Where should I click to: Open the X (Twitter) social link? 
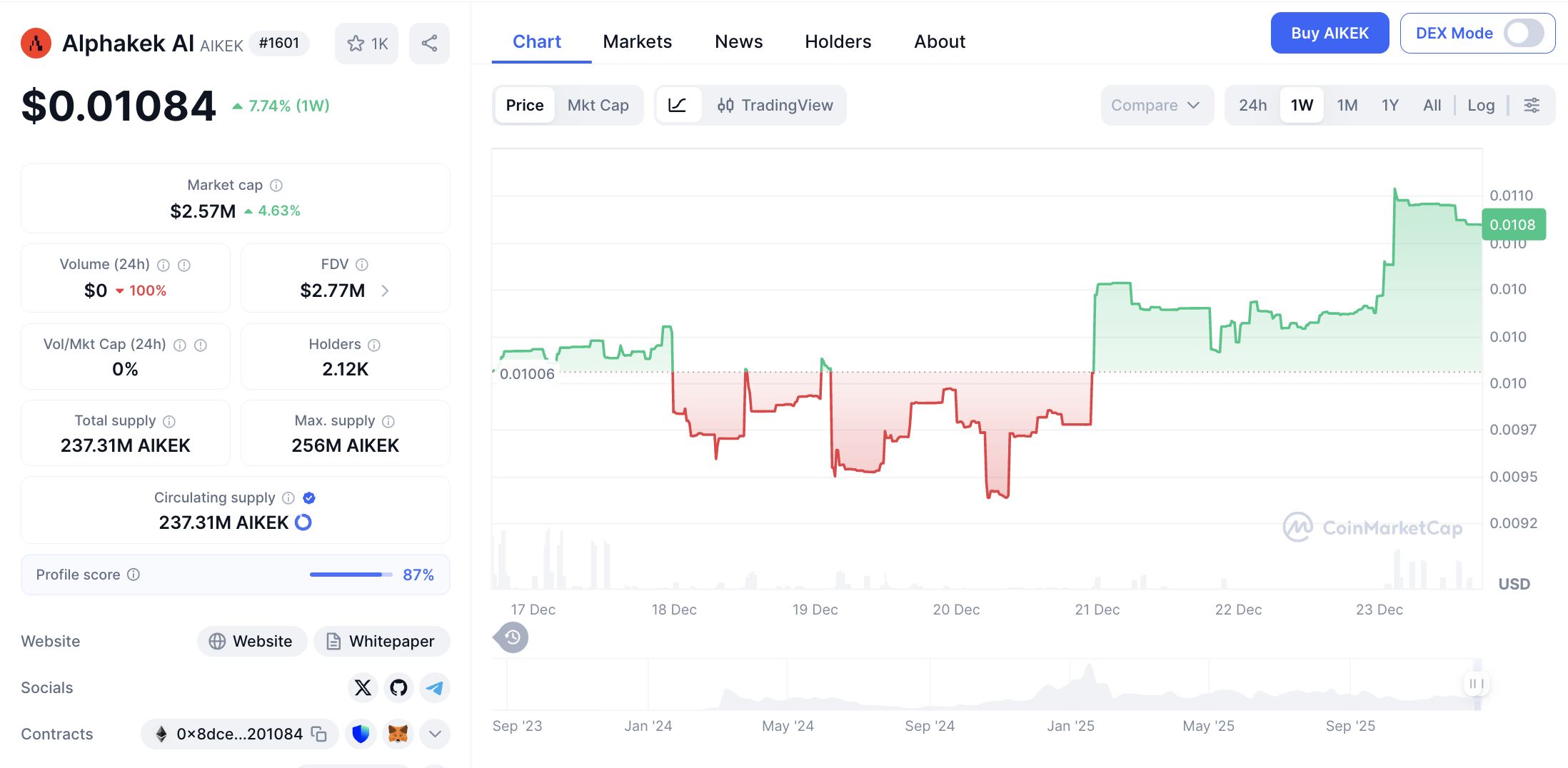(x=363, y=687)
